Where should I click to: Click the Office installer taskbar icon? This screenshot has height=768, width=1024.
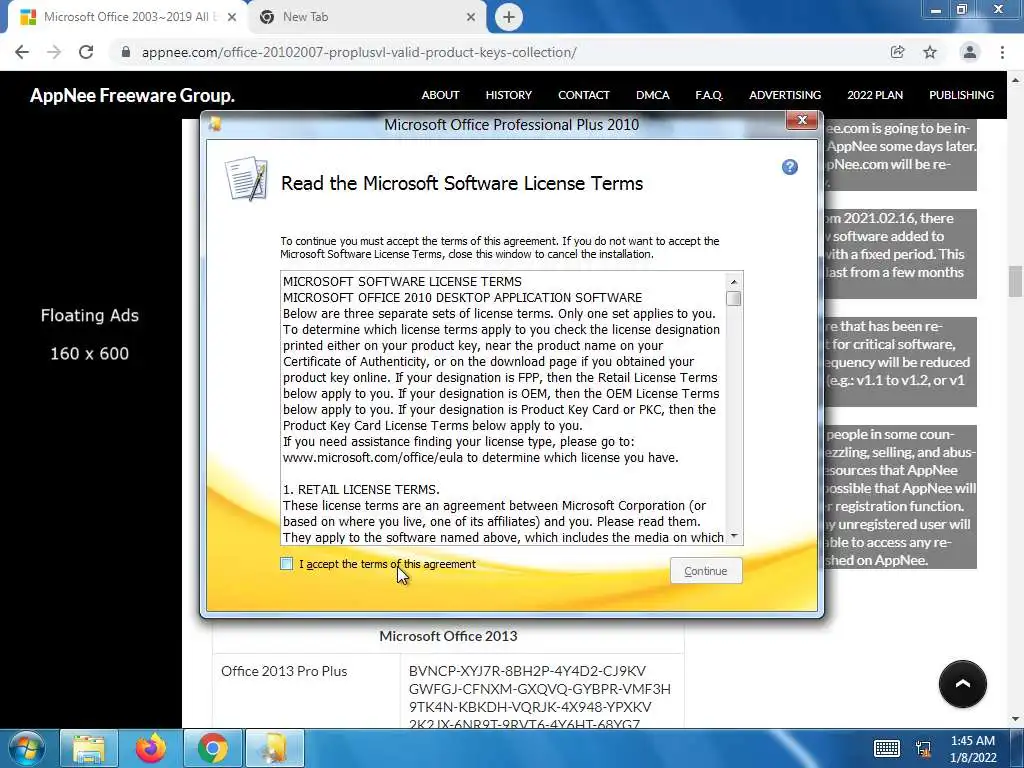[275, 748]
